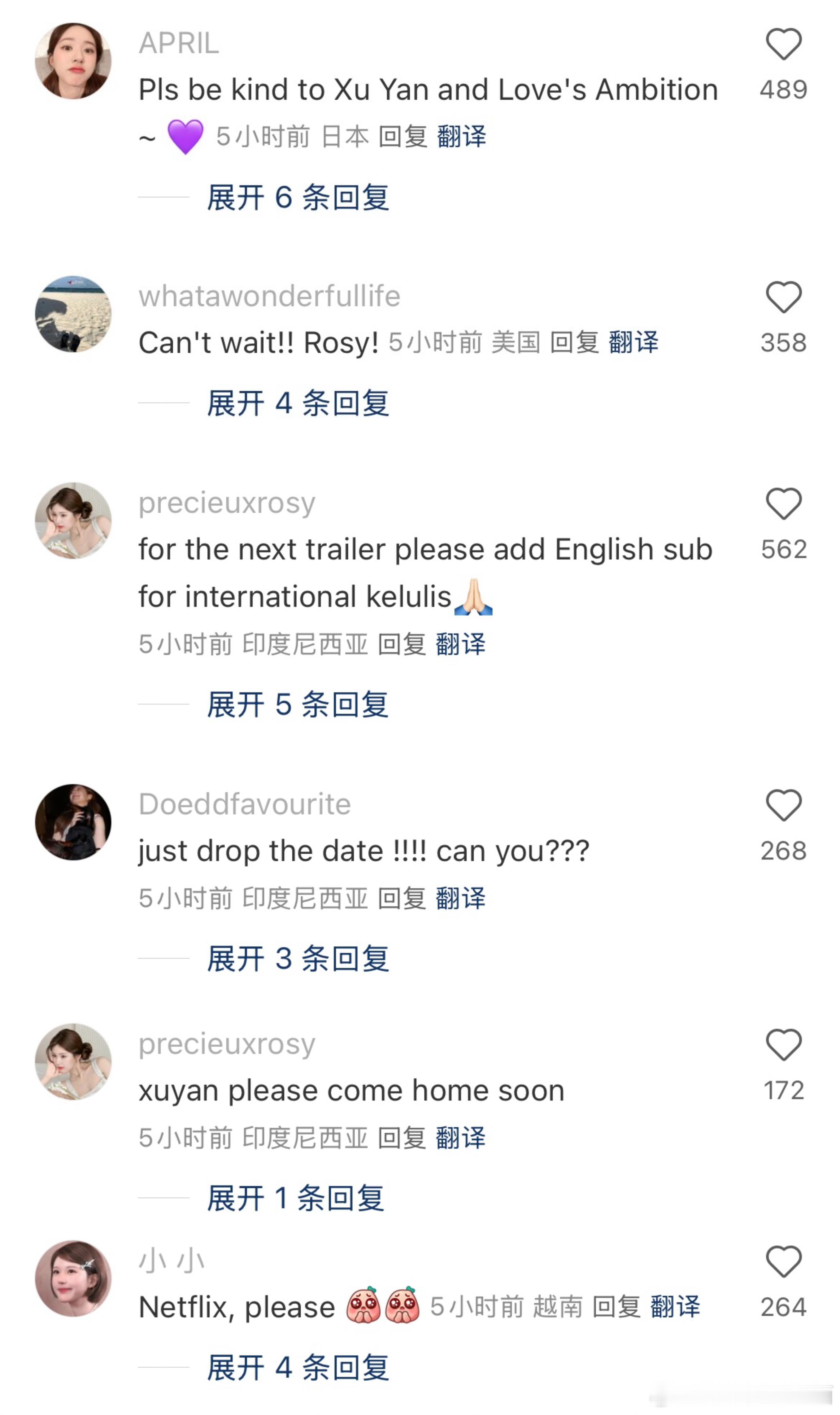Image resolution: width=840 pixels, height=1415 pixels.
Task: Expand 3 replies under Doeddfavourite's comment
Action: (x=298, y=958)
